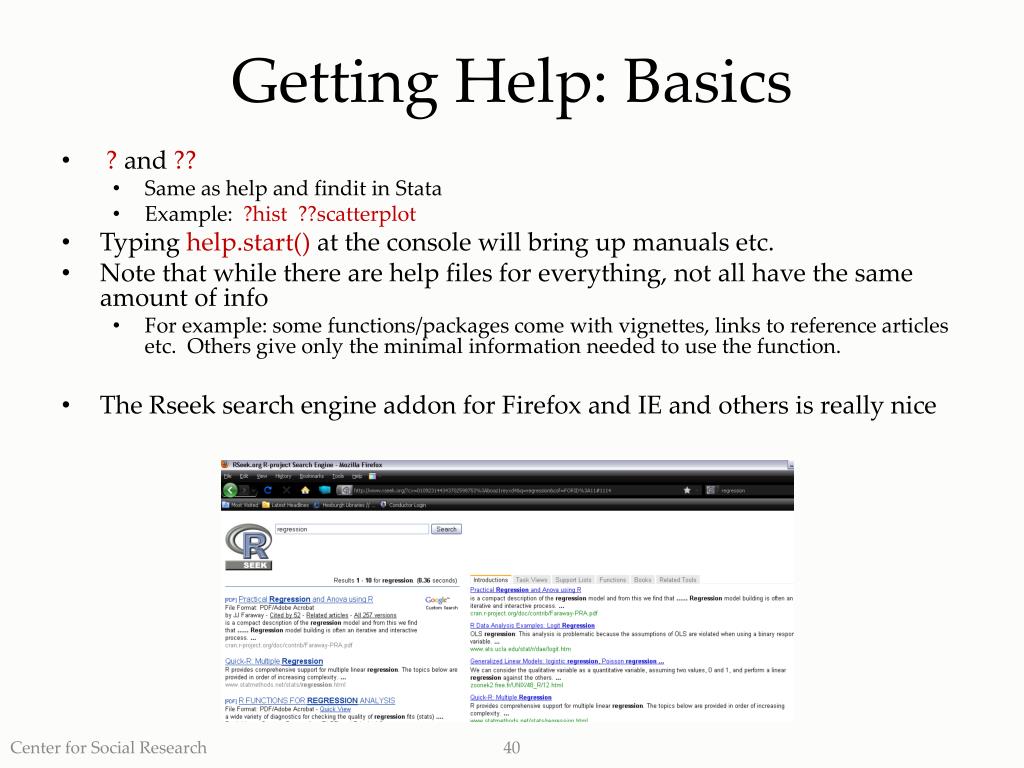Open the Help menu in Firefox

[357, 477]
